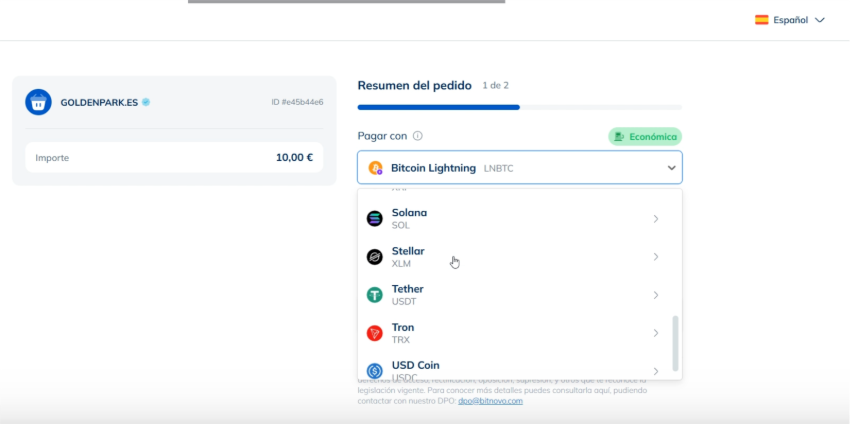Open the Español language dropdown
This screenshot has height=424, width=850.
790,20
